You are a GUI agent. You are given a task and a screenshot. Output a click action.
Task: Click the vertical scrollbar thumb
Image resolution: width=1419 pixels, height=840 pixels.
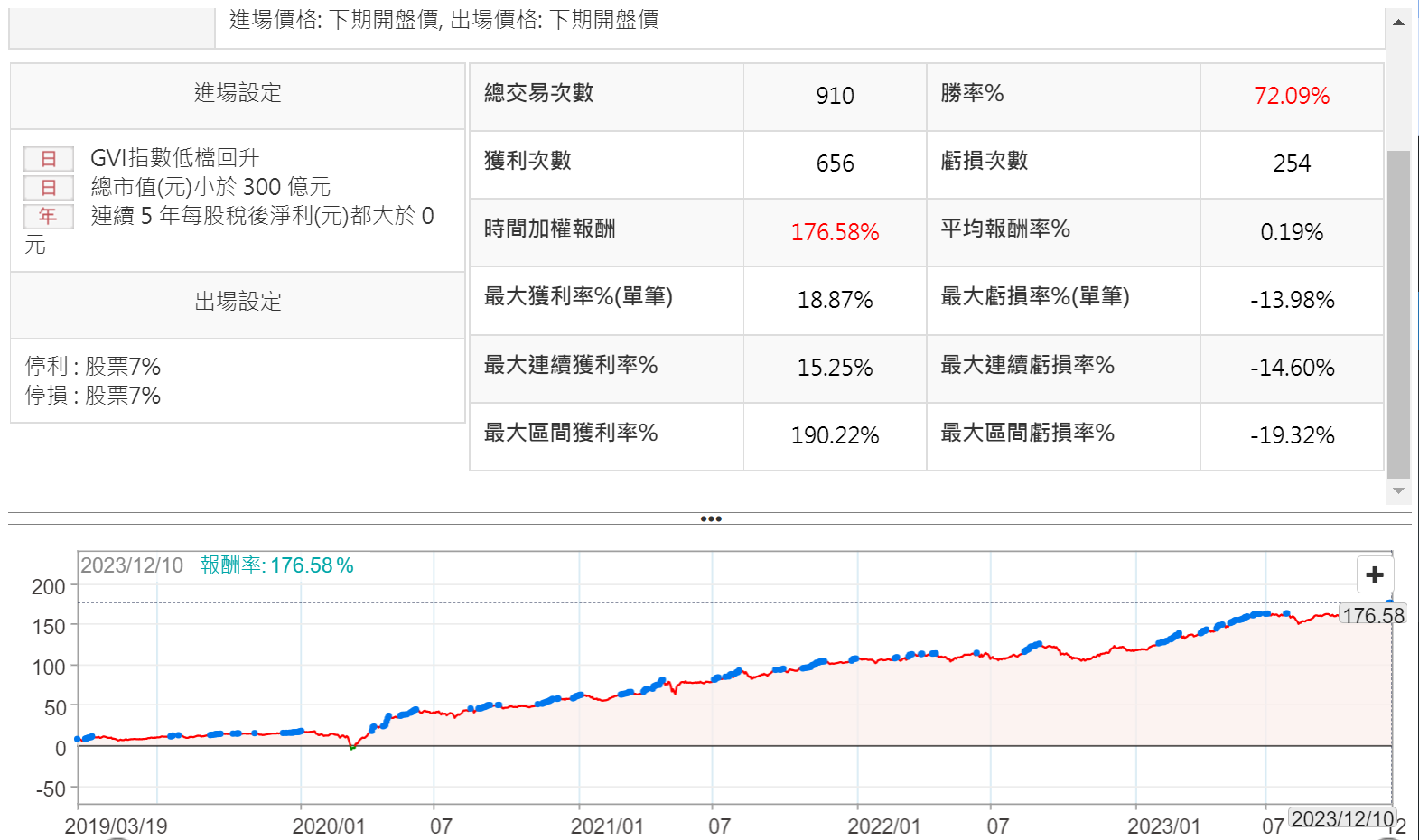1398,312
